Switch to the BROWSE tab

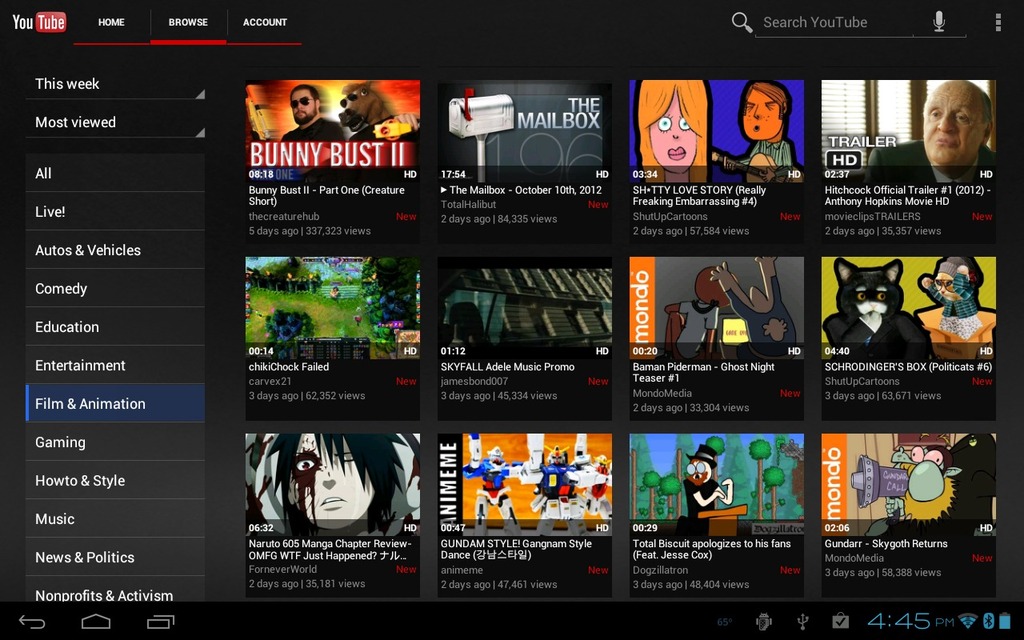188,22
